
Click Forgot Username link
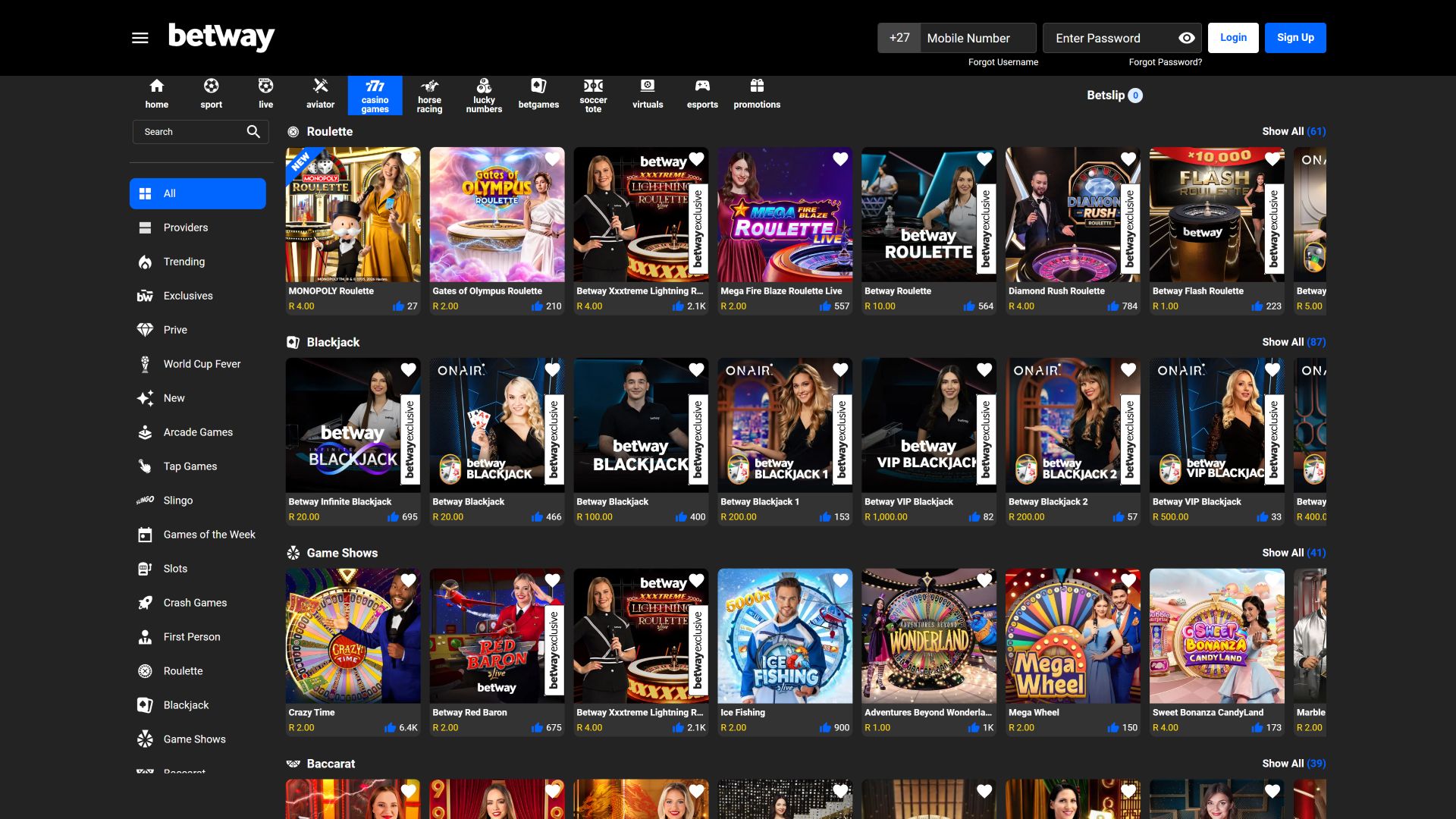tap(1003, 62)
